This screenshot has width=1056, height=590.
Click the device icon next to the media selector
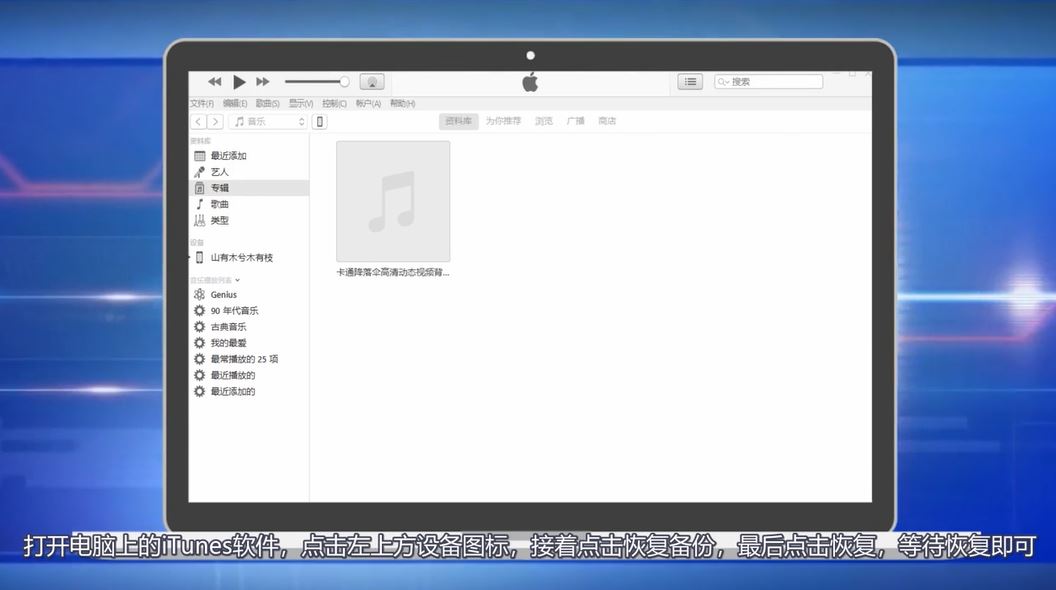click(319, 120)
